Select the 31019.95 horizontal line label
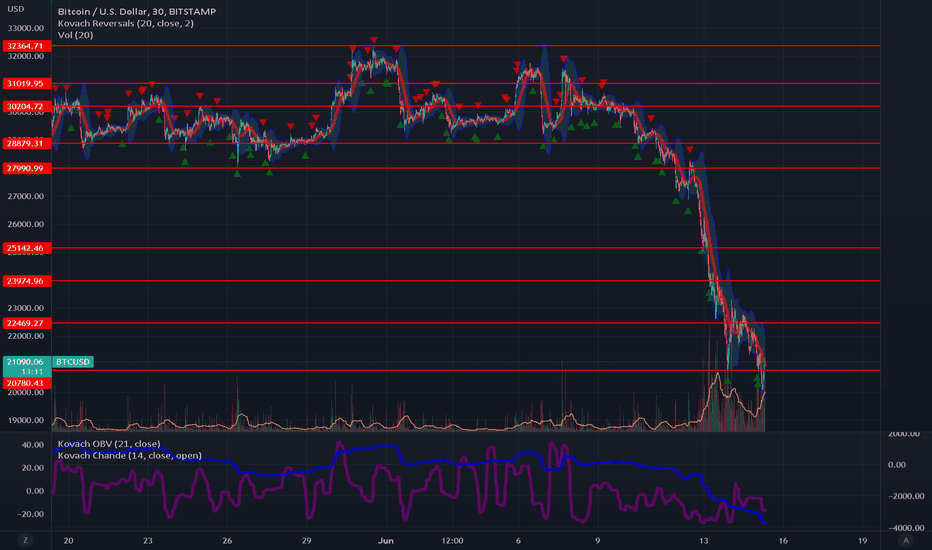 point(26,83)
